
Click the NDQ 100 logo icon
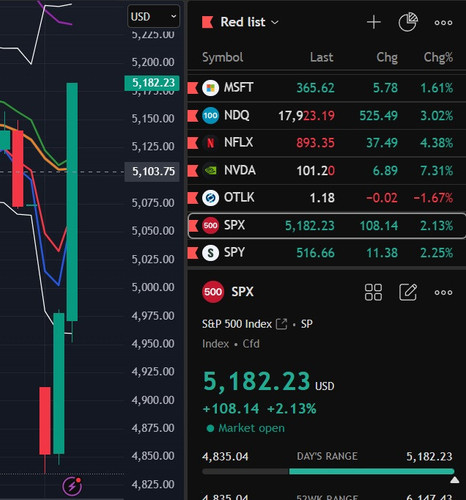(211, 116)
